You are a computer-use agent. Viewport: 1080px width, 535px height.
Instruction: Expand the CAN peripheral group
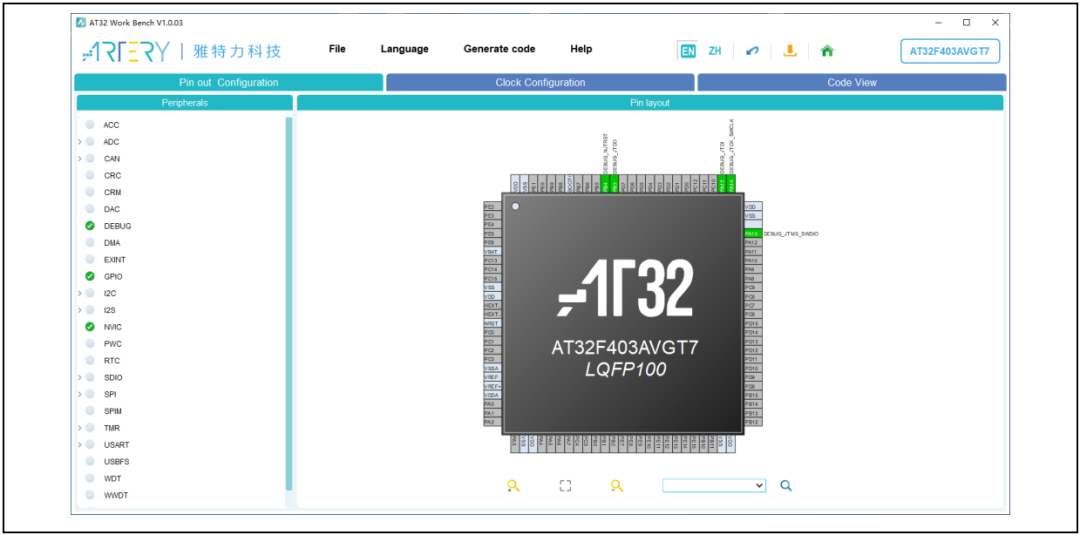click(80, 158)
